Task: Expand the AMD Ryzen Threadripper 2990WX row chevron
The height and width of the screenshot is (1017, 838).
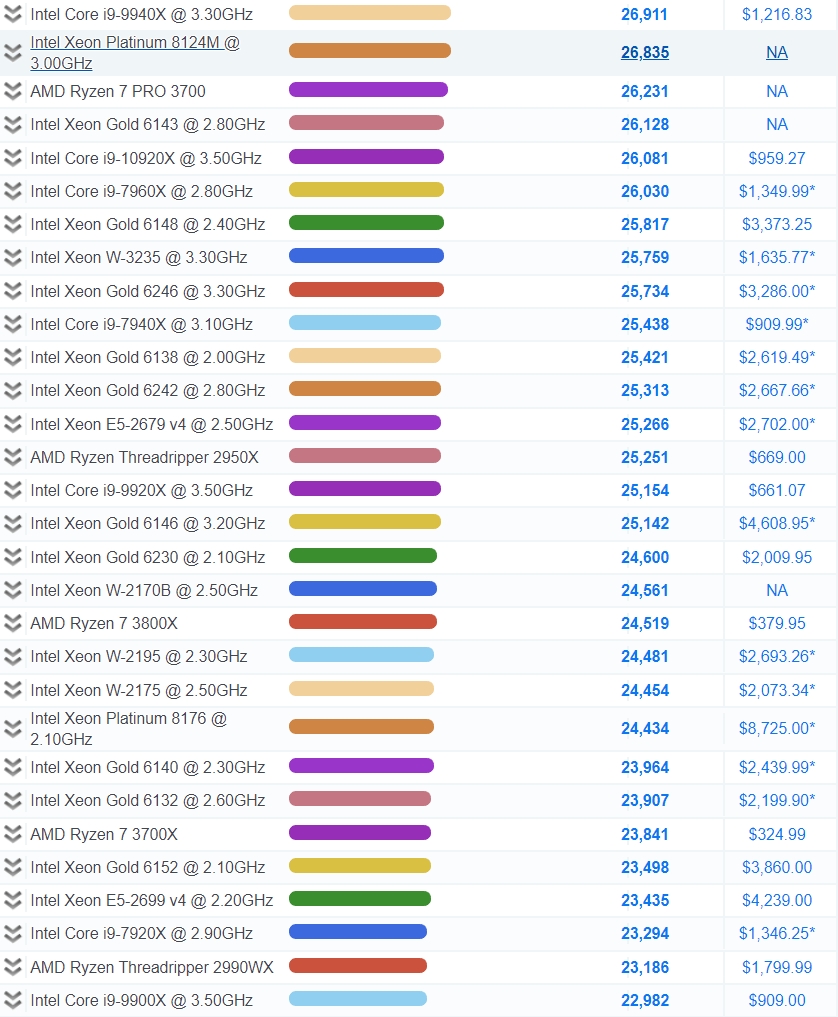Action: tap(13, 967)
